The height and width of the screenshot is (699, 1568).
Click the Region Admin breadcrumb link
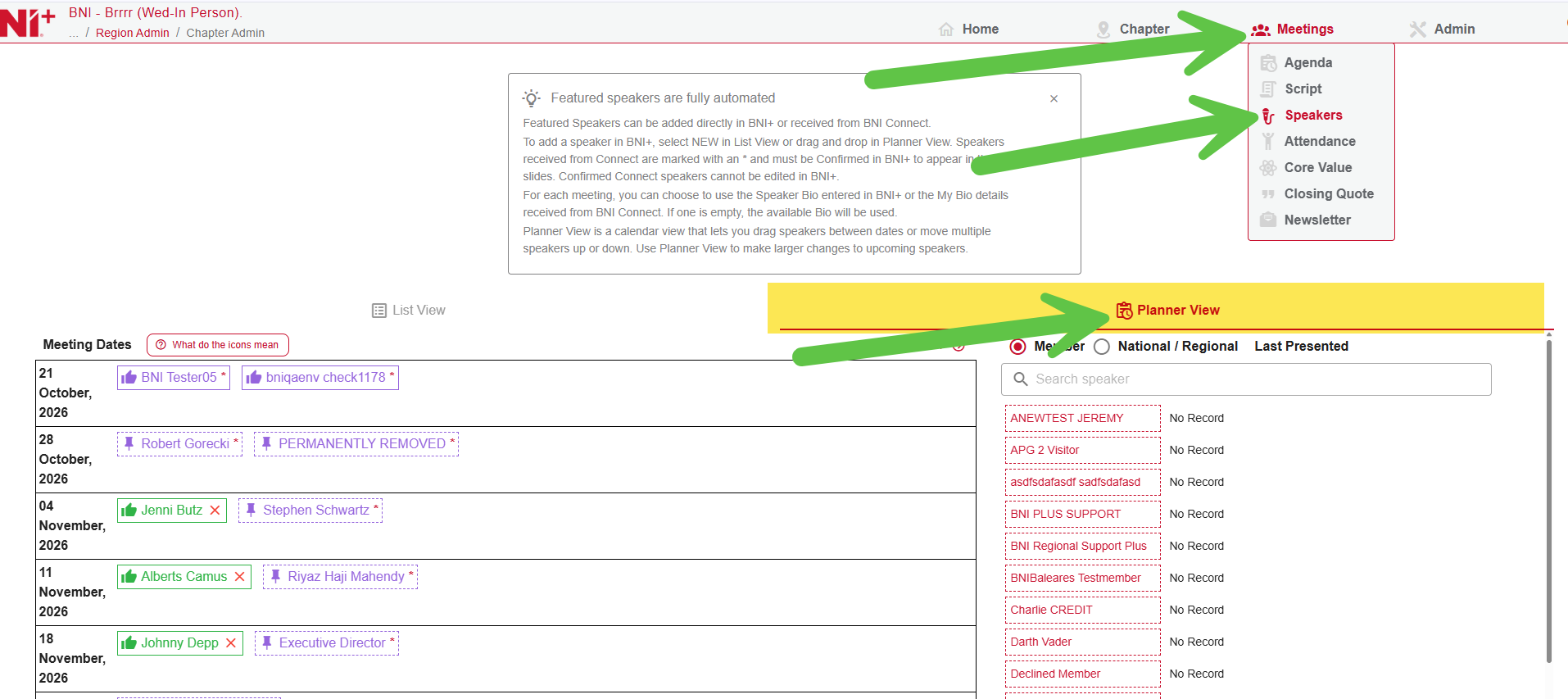132,33
